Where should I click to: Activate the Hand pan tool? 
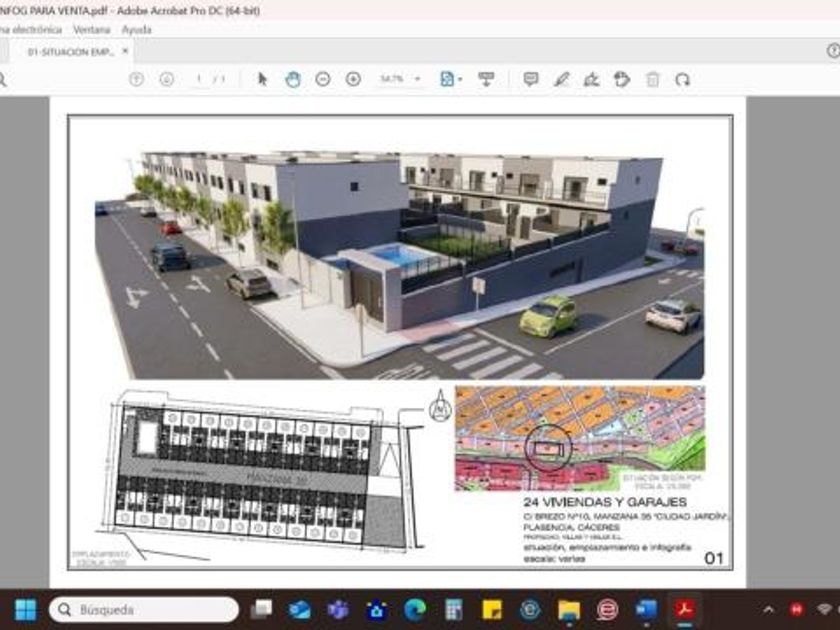(x=292, y=79)
